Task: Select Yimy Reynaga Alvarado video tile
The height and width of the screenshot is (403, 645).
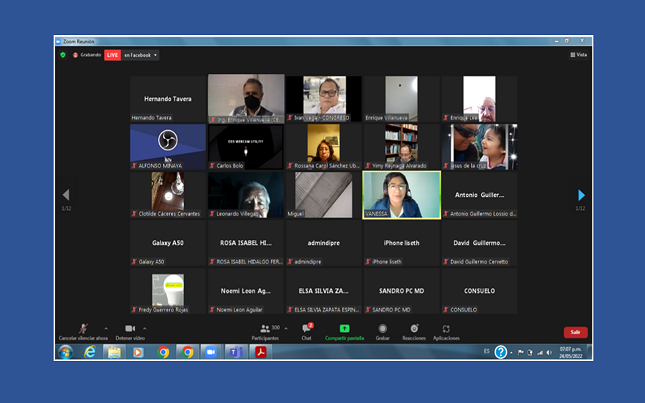Action: coord(401,147)
